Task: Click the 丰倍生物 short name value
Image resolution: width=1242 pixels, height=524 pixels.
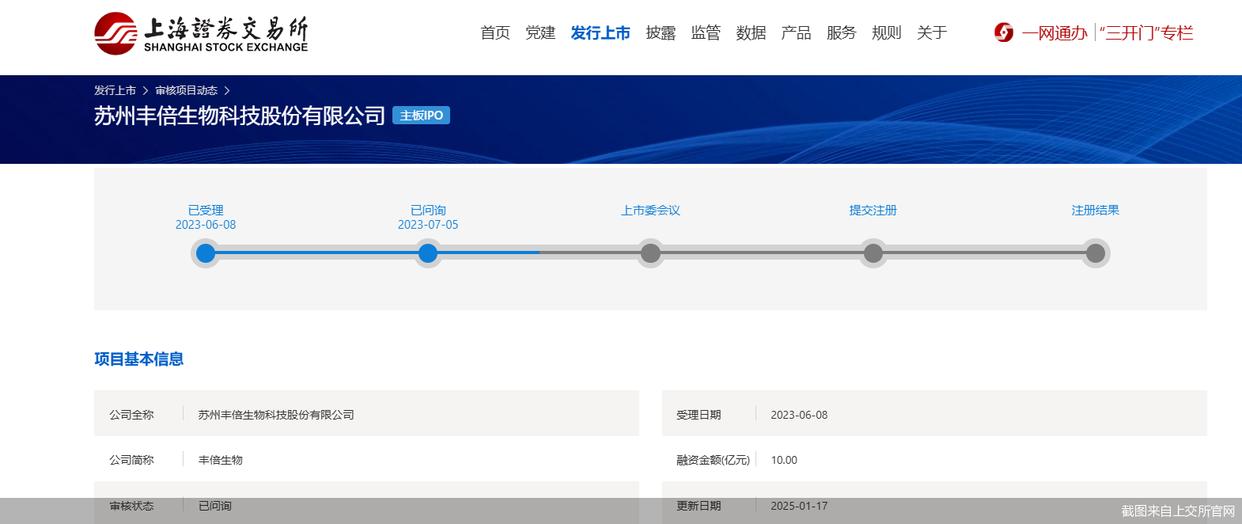Action: [x=220, y=460]
